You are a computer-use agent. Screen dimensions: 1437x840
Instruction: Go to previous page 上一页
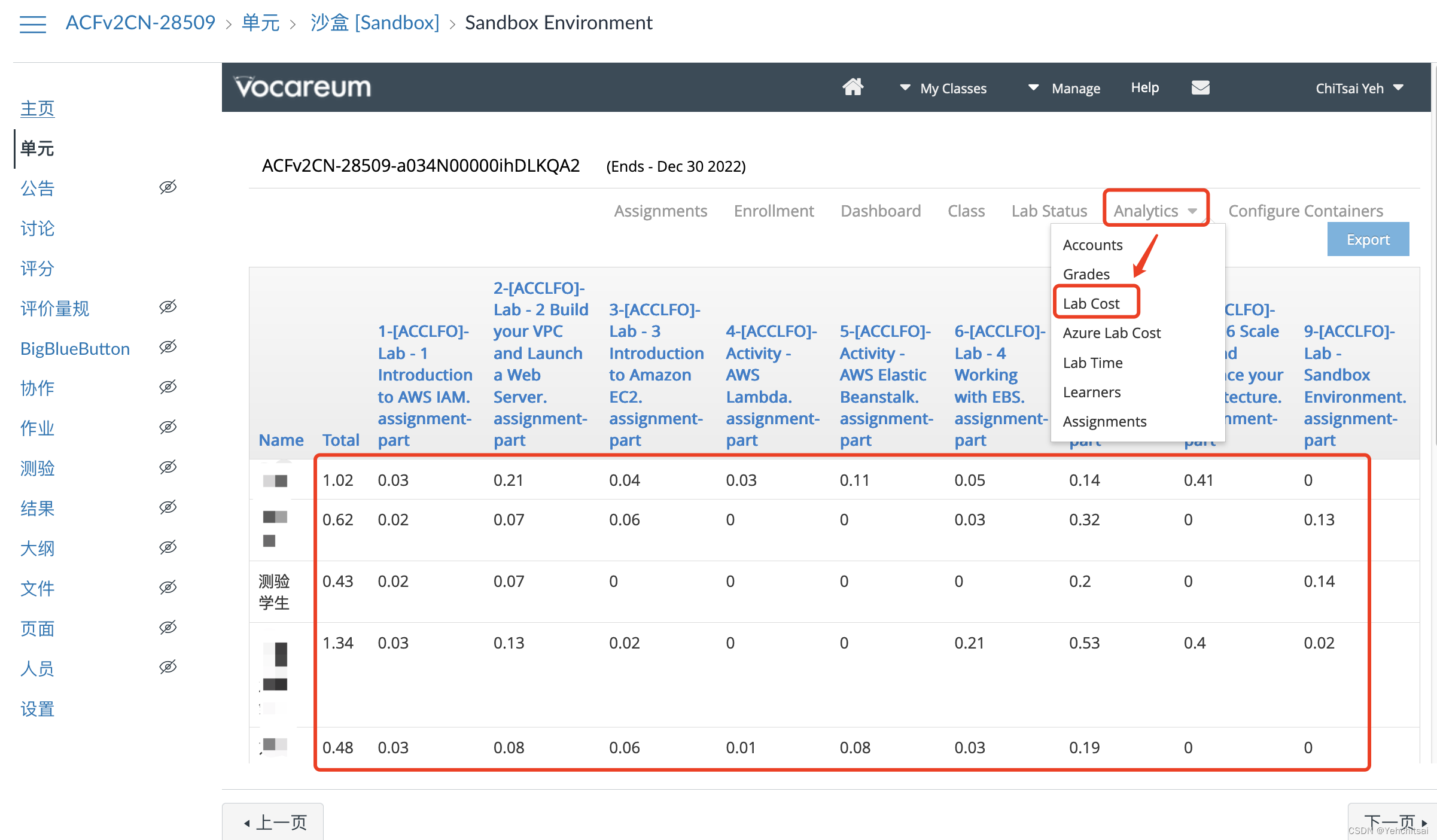273,821
